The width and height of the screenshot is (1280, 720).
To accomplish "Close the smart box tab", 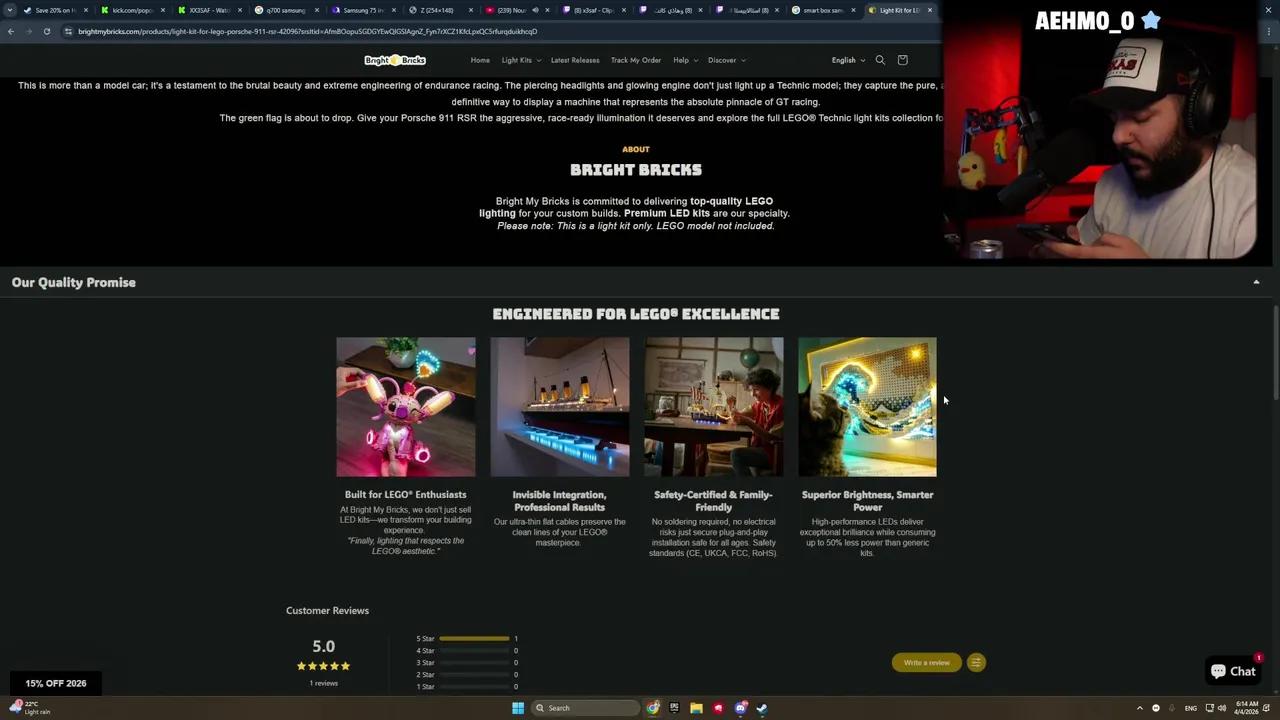I will [x=853, y=10].
